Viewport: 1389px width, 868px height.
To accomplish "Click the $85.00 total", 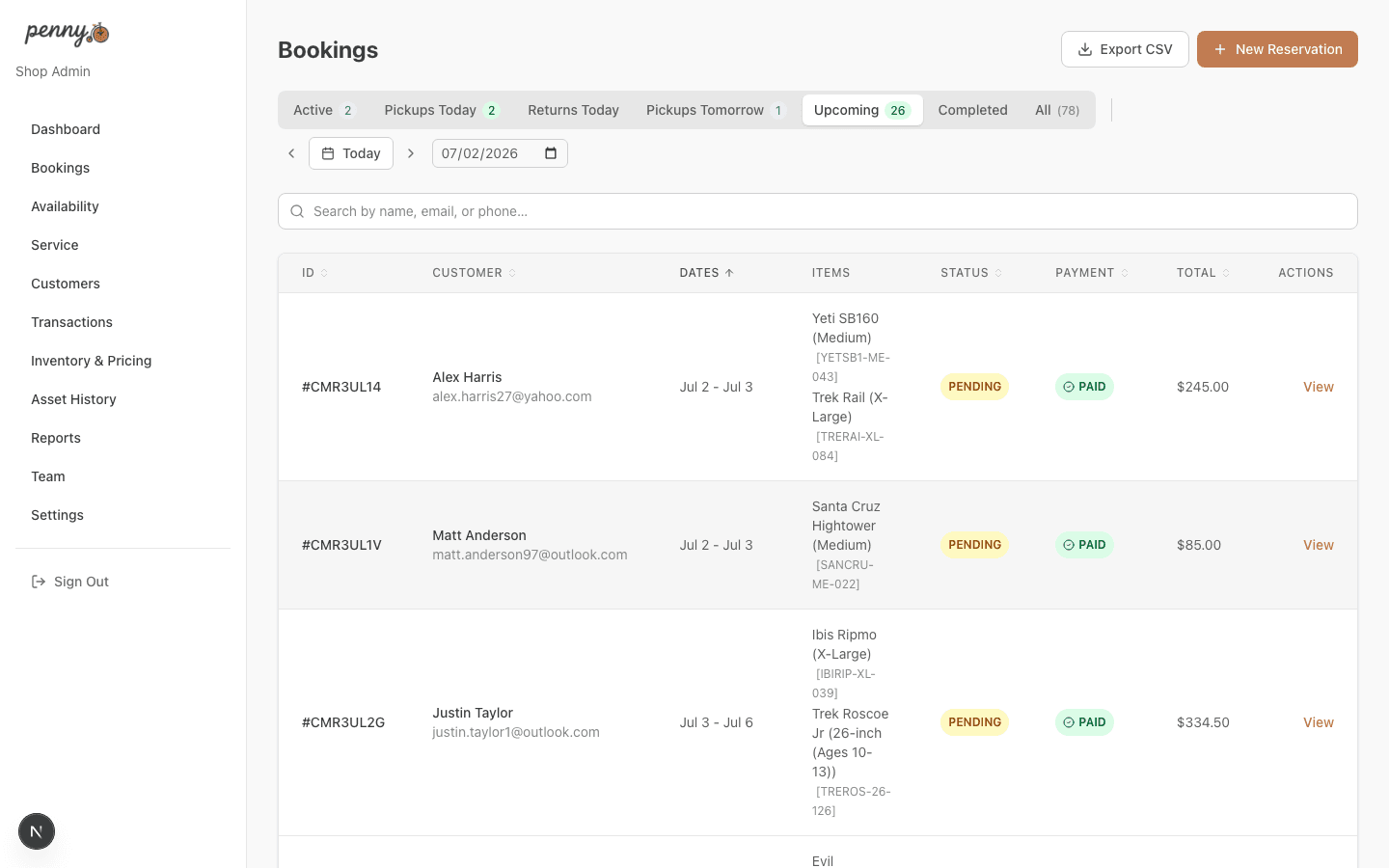I will [1199, 545].
